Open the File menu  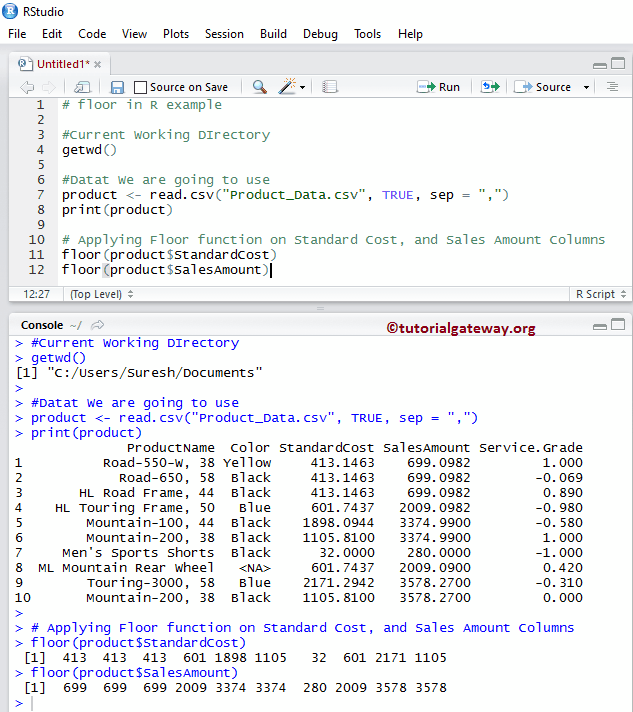(17, 34)
